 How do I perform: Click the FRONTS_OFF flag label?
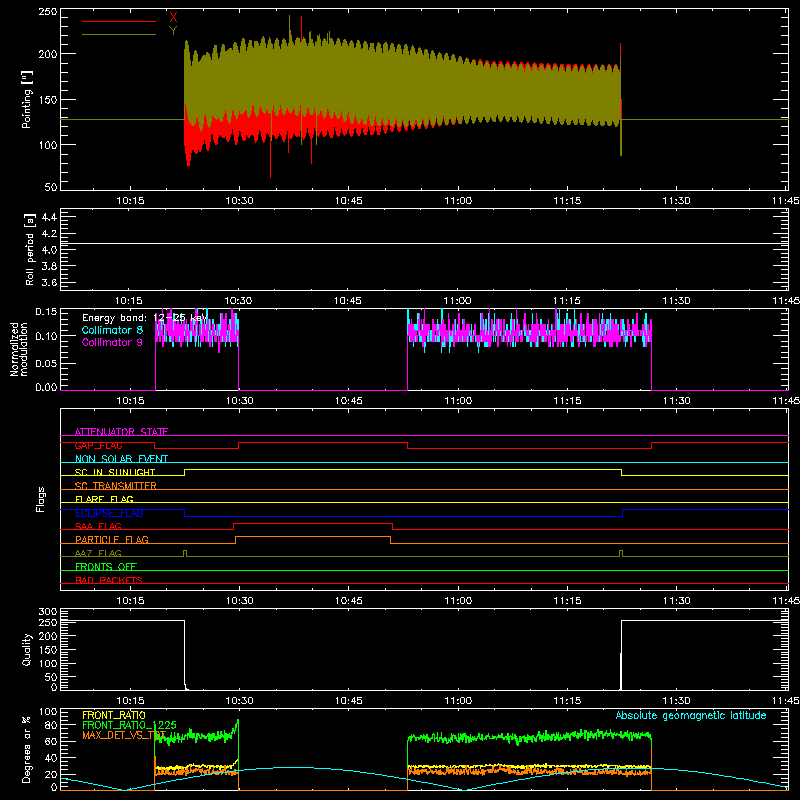tap(106, 566)
